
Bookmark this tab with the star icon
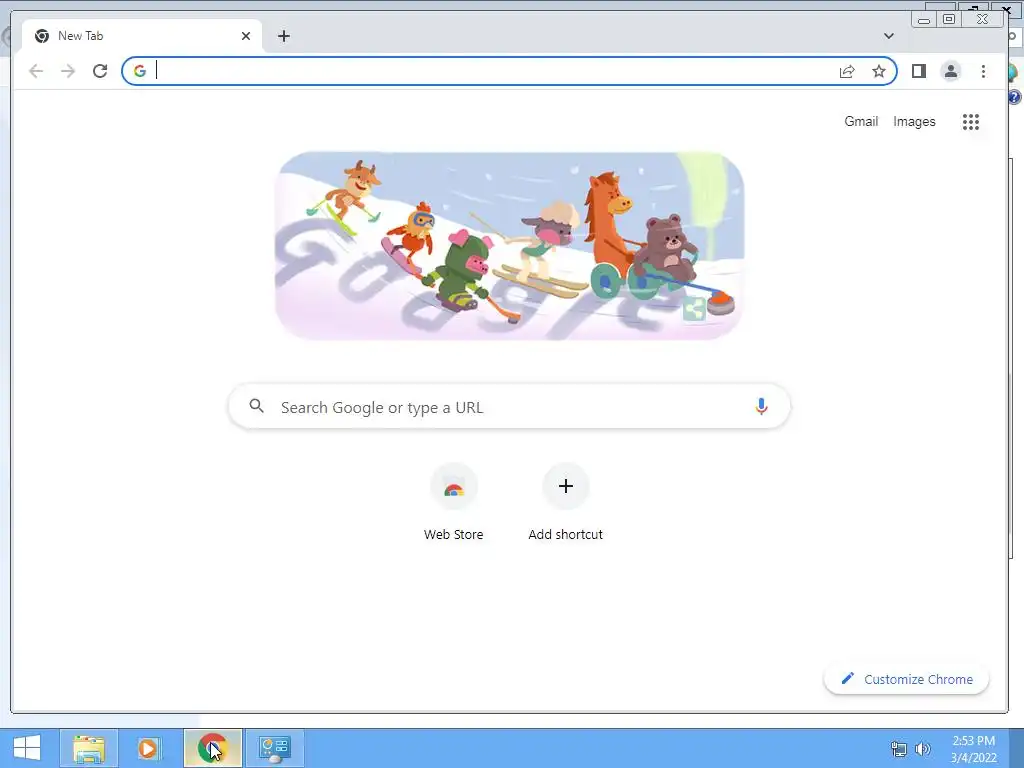pos(879,71)
